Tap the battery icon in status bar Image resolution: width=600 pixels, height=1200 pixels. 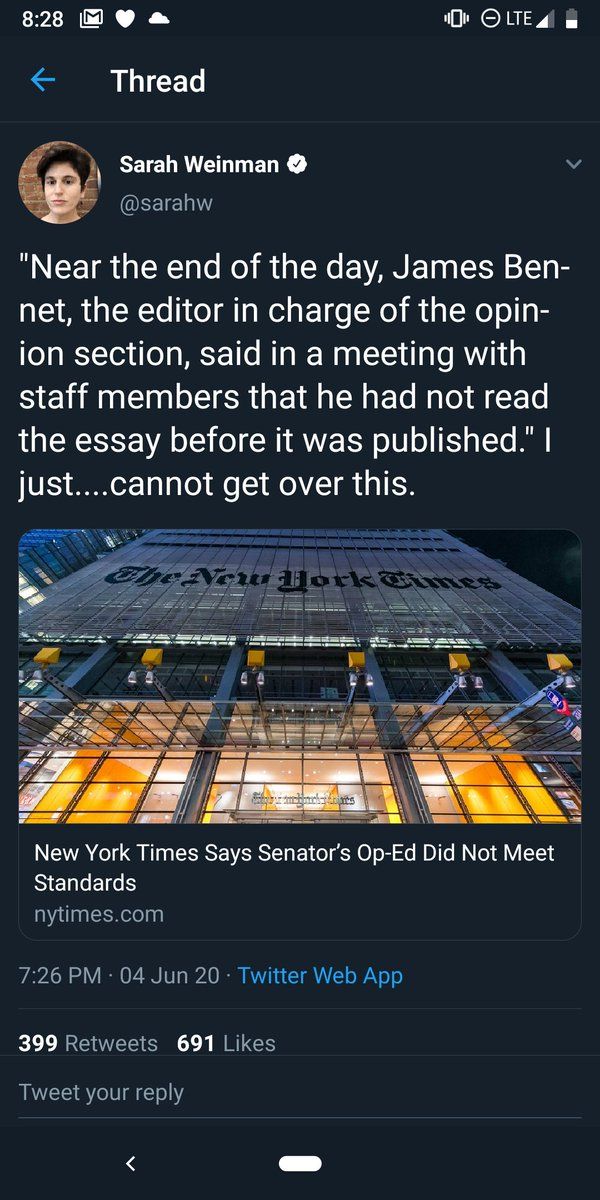tap(572, 19)
